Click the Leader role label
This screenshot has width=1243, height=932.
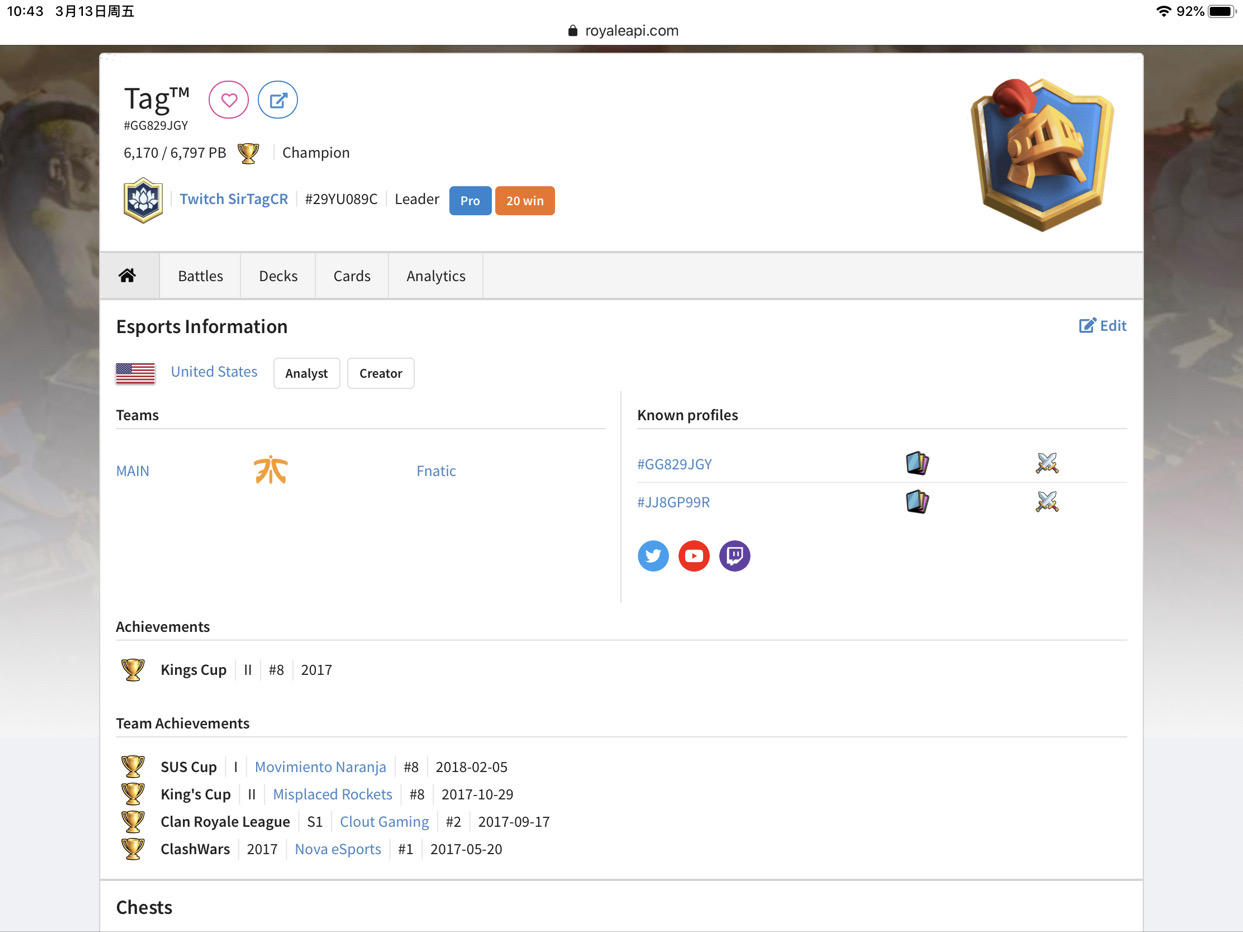click(x=417, y=199)
